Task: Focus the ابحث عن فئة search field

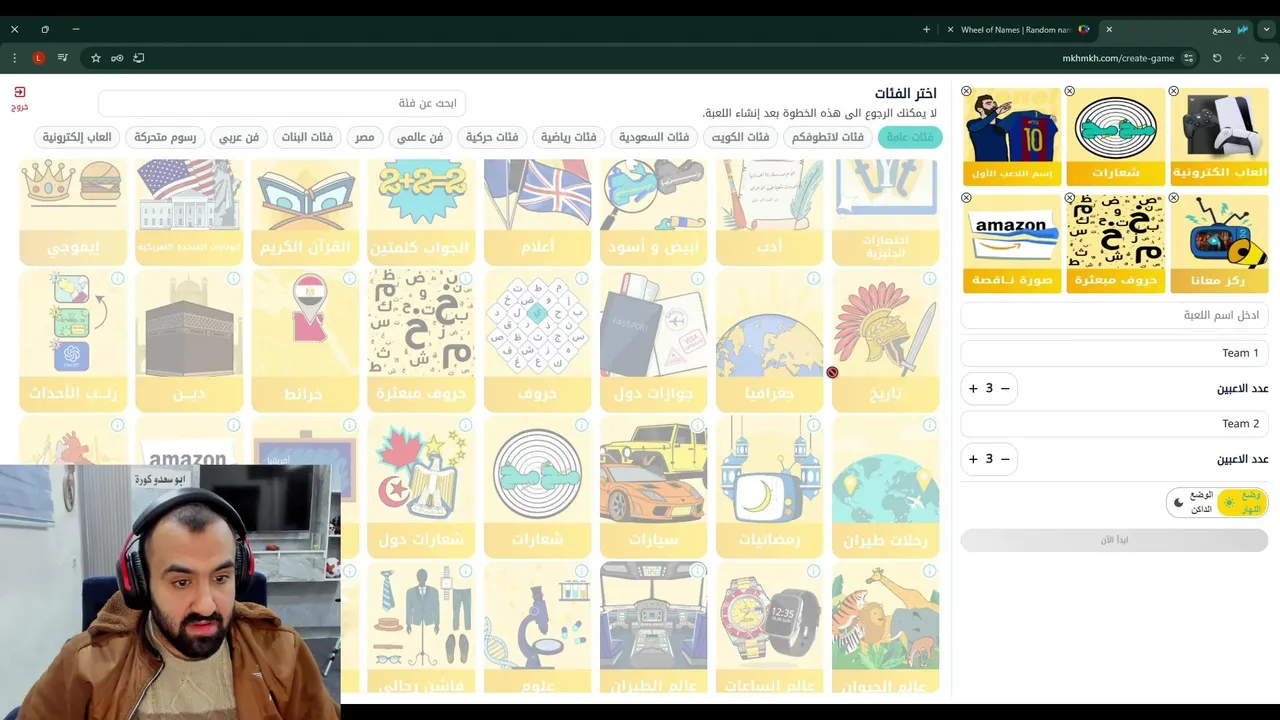Action: [282, 103]
